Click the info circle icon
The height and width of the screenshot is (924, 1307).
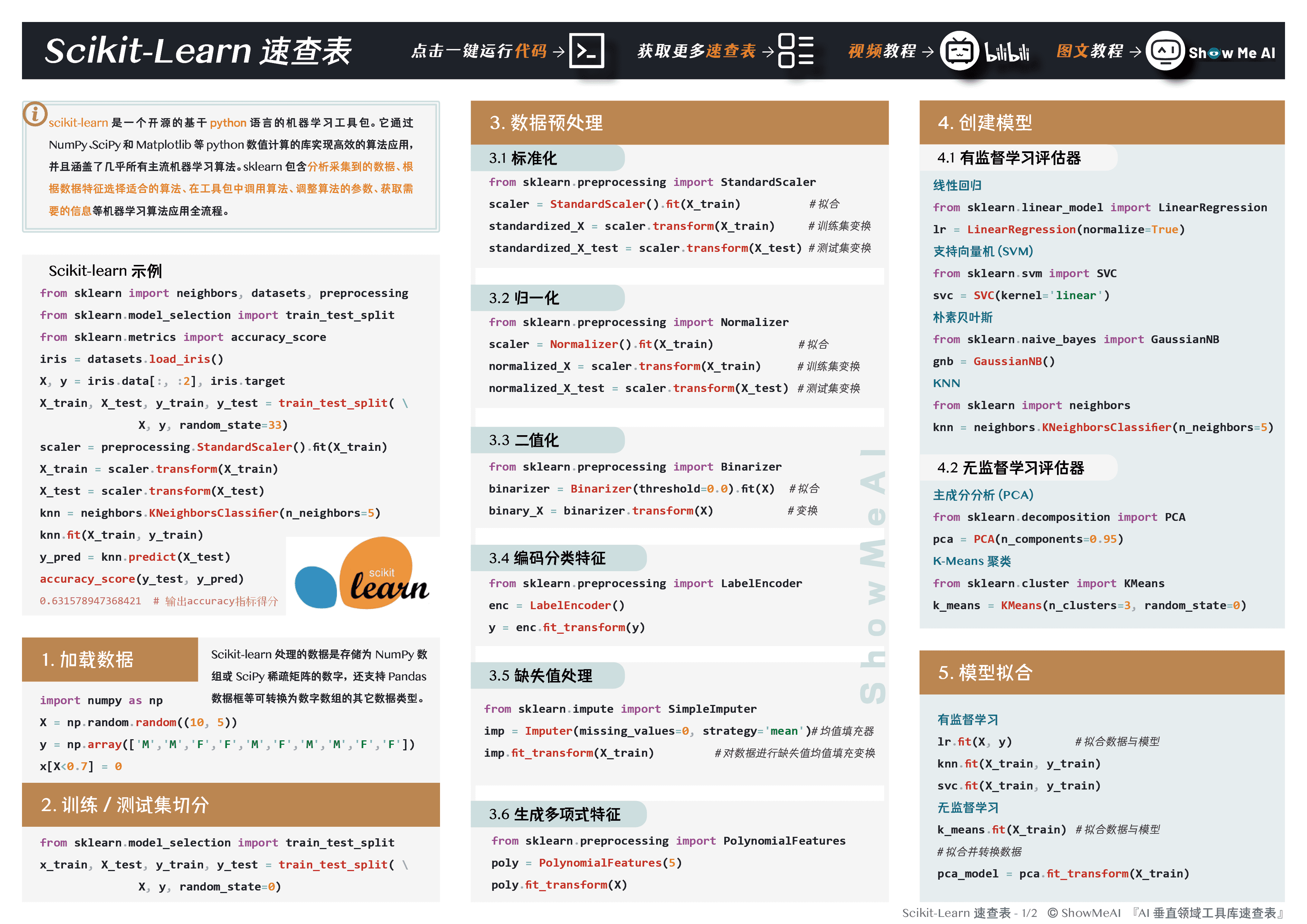tap(35, 114)
